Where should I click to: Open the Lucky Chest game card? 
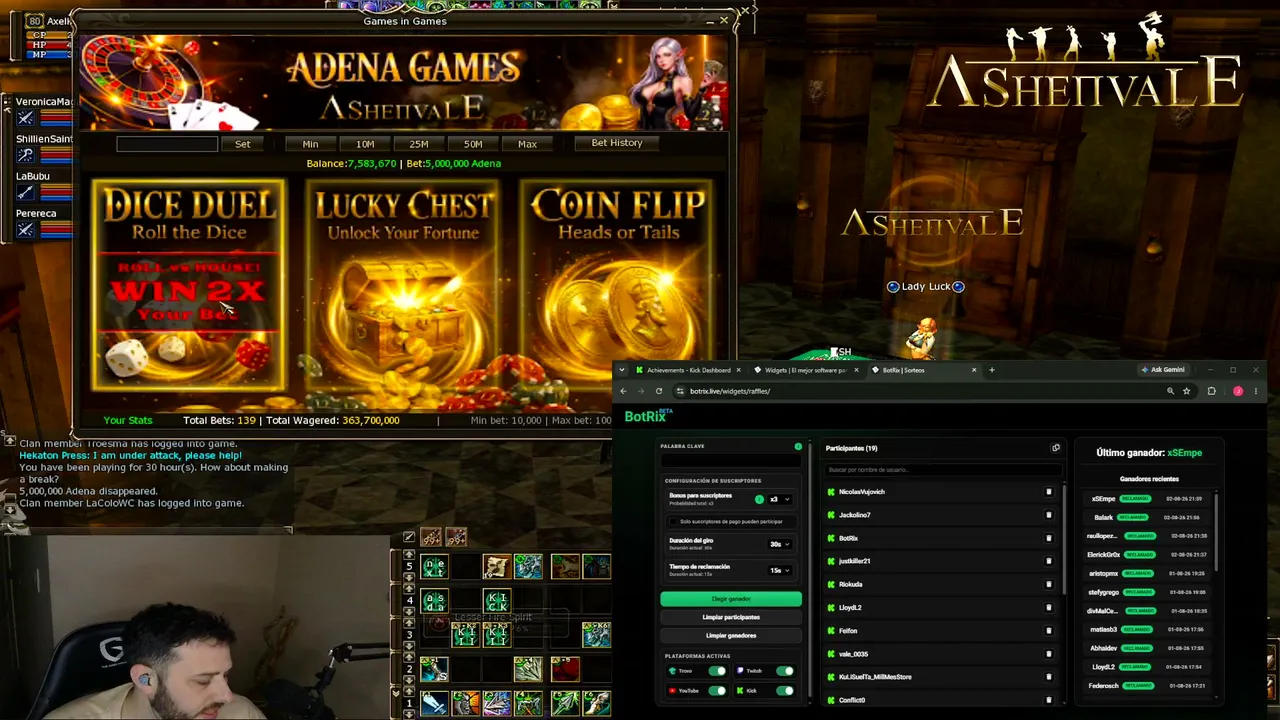click(404, 284)
